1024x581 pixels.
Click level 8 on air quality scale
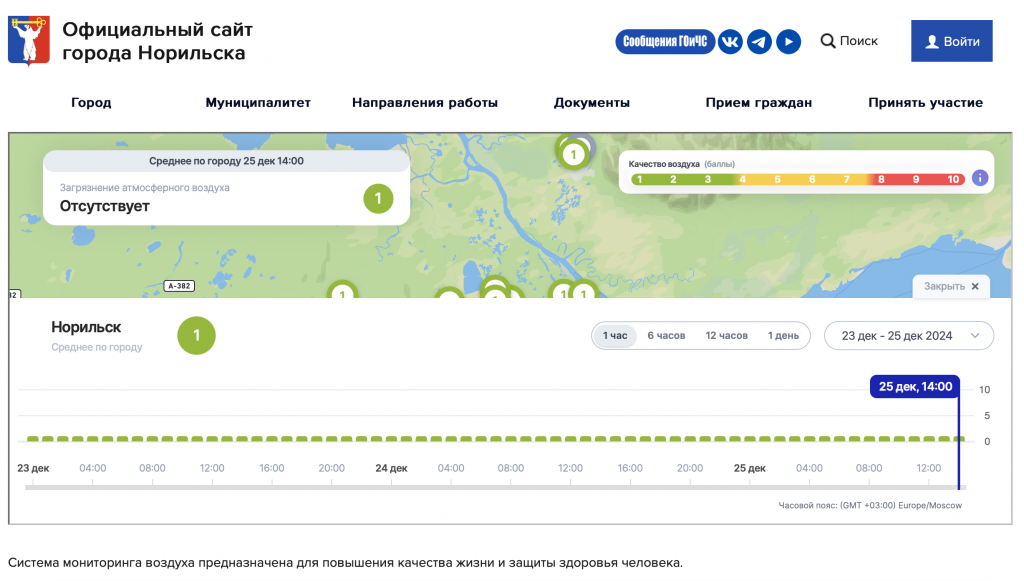pos(881,179)
